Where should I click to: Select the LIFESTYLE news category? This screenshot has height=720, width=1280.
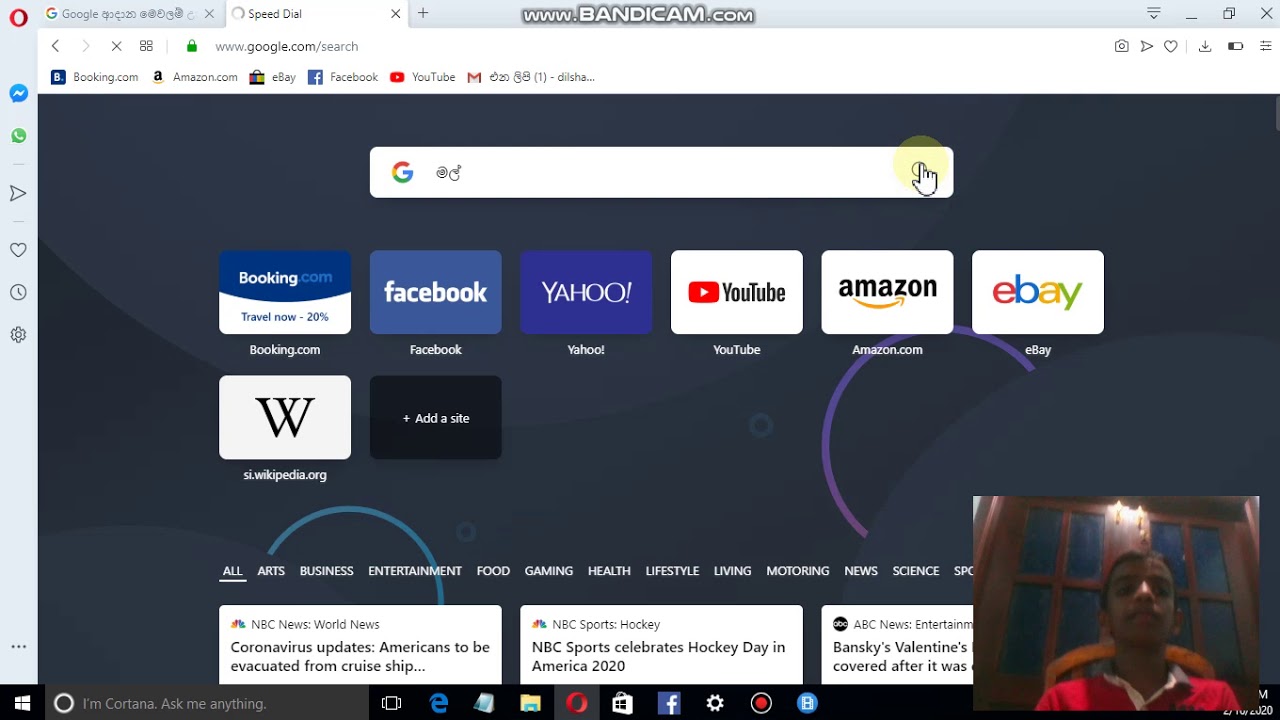pyautogui.click(x=672, y=571)
